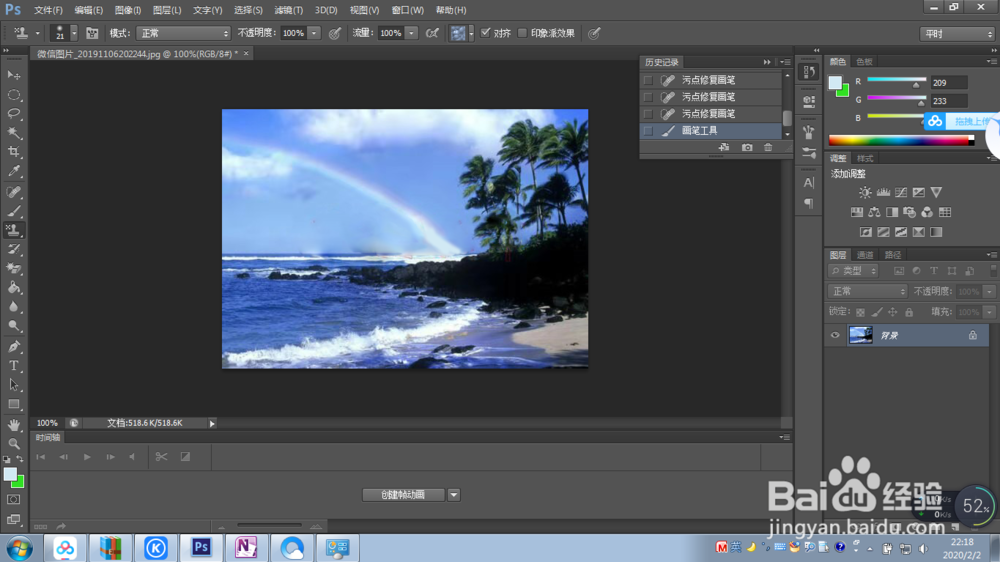The width and height of the screenshot is (1000, 562).
Task: Expand status bar info arrow
Action: point(212,423)
